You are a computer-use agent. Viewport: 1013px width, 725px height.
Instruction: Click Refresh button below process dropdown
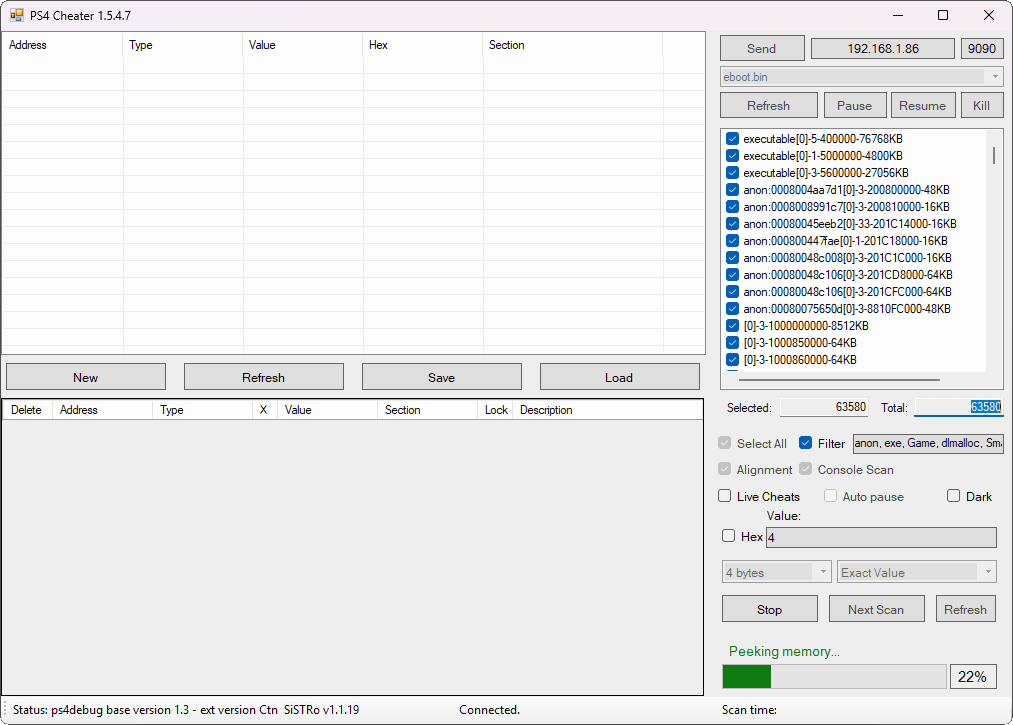[769, 105]
